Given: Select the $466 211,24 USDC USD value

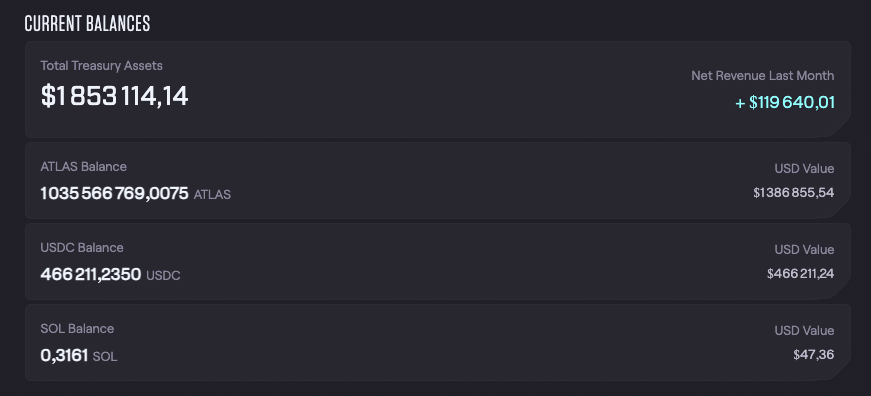Looking at the screenshot, I should click(x=800, y=274).
